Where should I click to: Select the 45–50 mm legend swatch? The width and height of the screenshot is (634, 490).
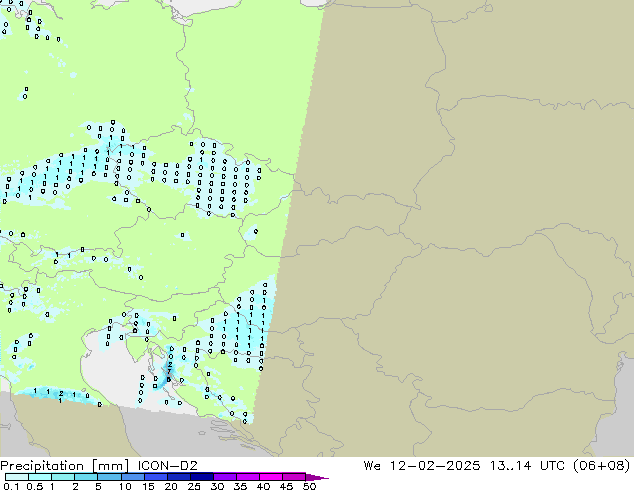coord(294,477)
